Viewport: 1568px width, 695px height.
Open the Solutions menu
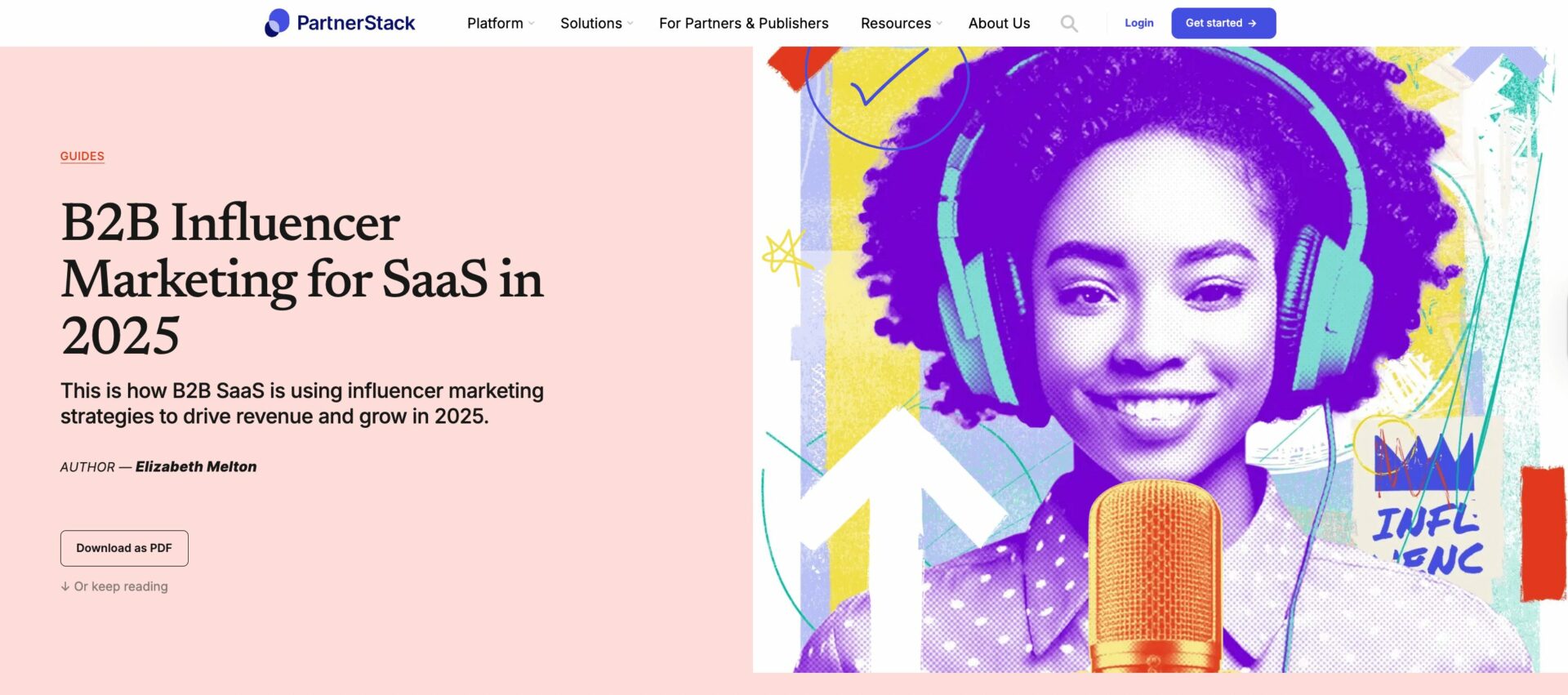tap(591, 23)
